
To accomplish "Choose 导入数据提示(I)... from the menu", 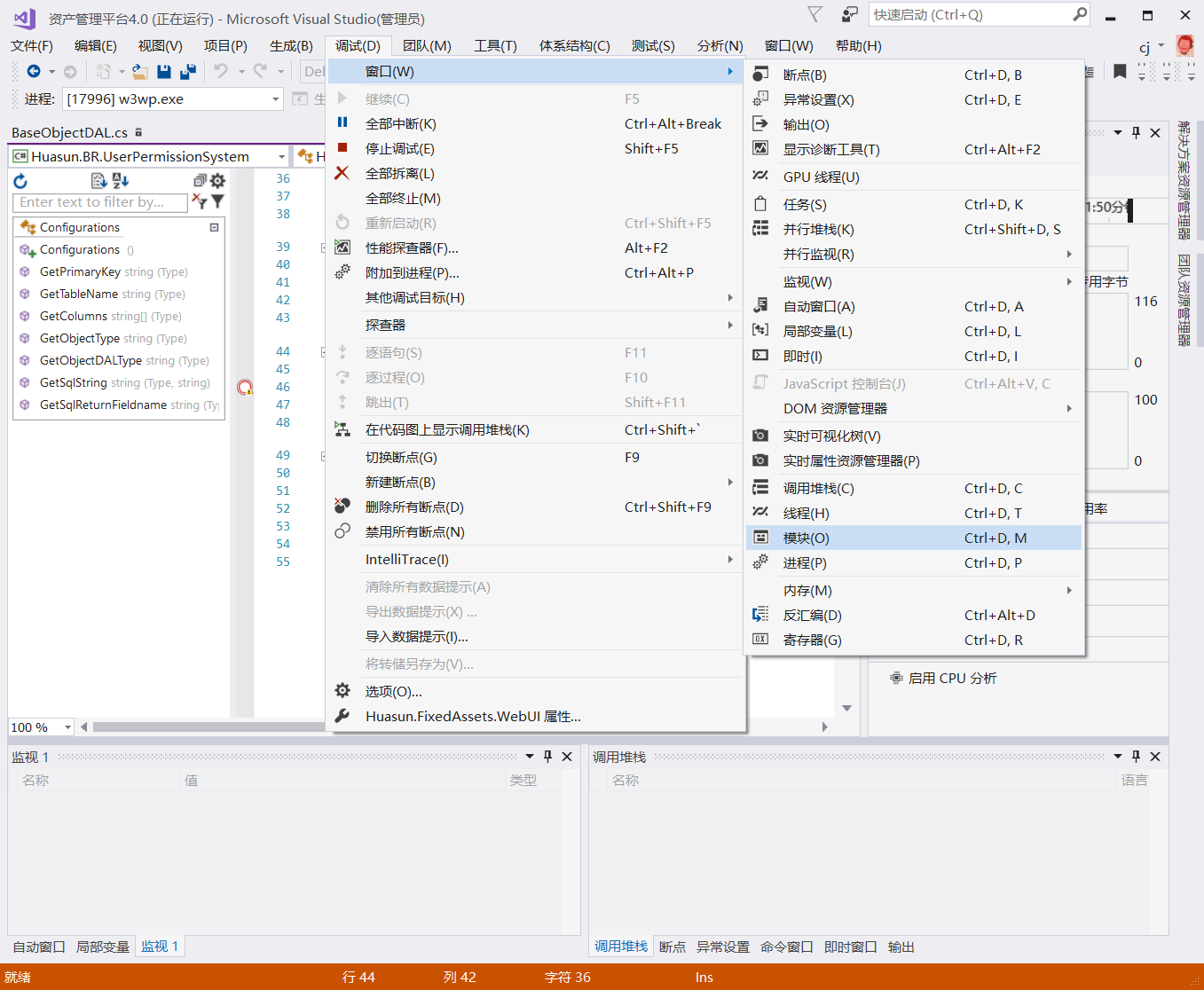I will click(535, 636).
